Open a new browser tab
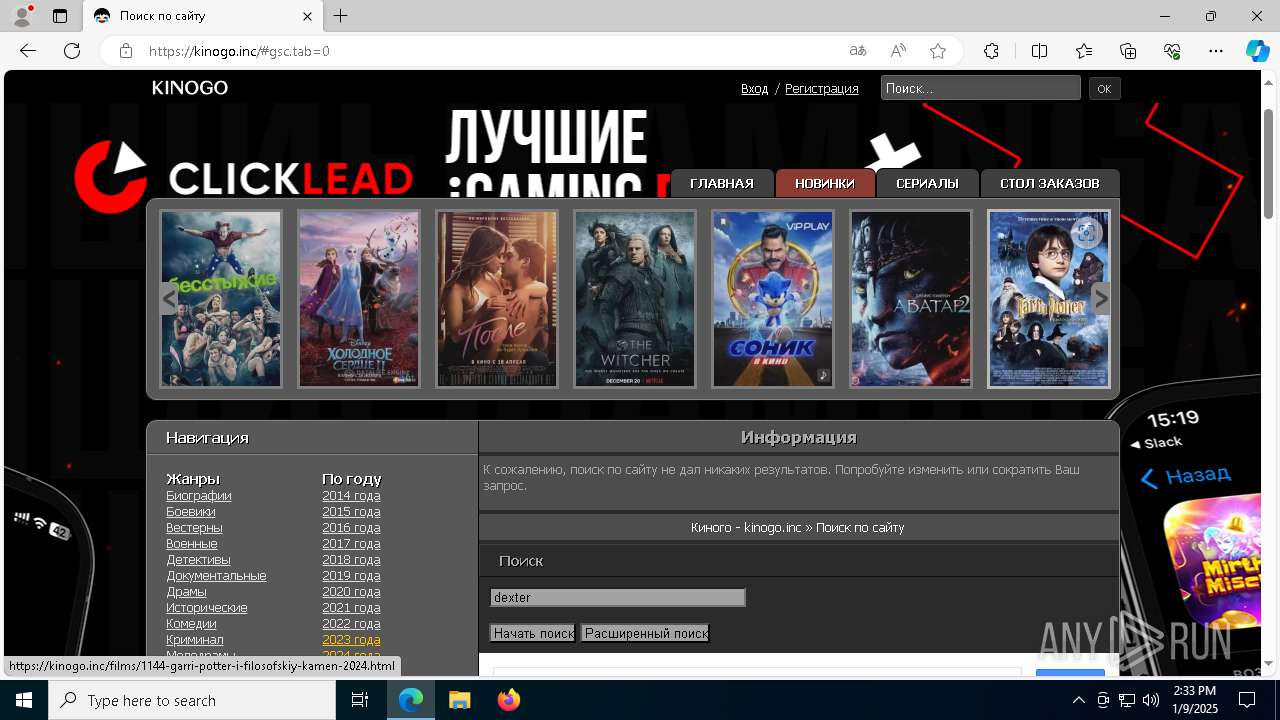 [341, 16]
